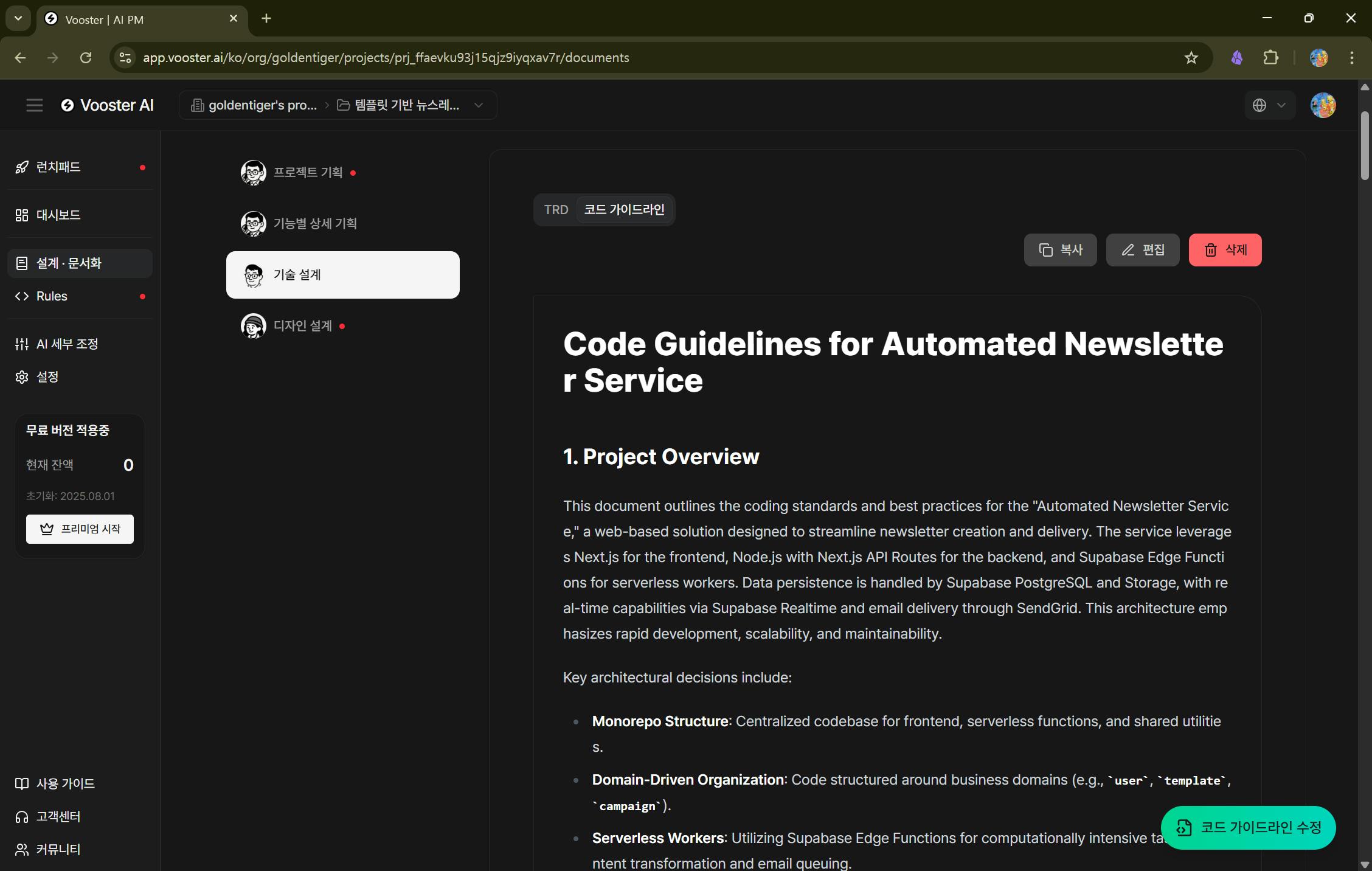Open the browser tab search dropdown

tap(18, 18)
